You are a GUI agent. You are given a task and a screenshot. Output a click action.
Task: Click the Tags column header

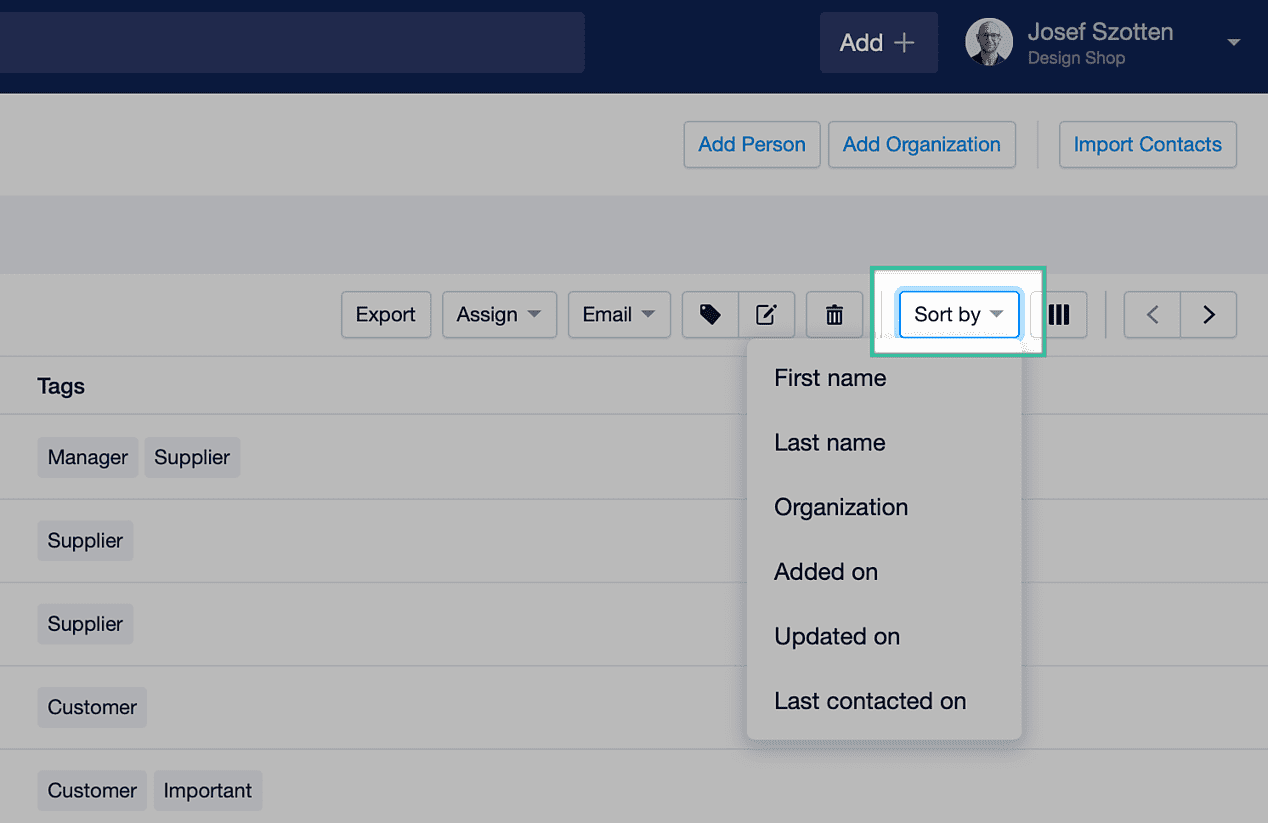(61, 386)
